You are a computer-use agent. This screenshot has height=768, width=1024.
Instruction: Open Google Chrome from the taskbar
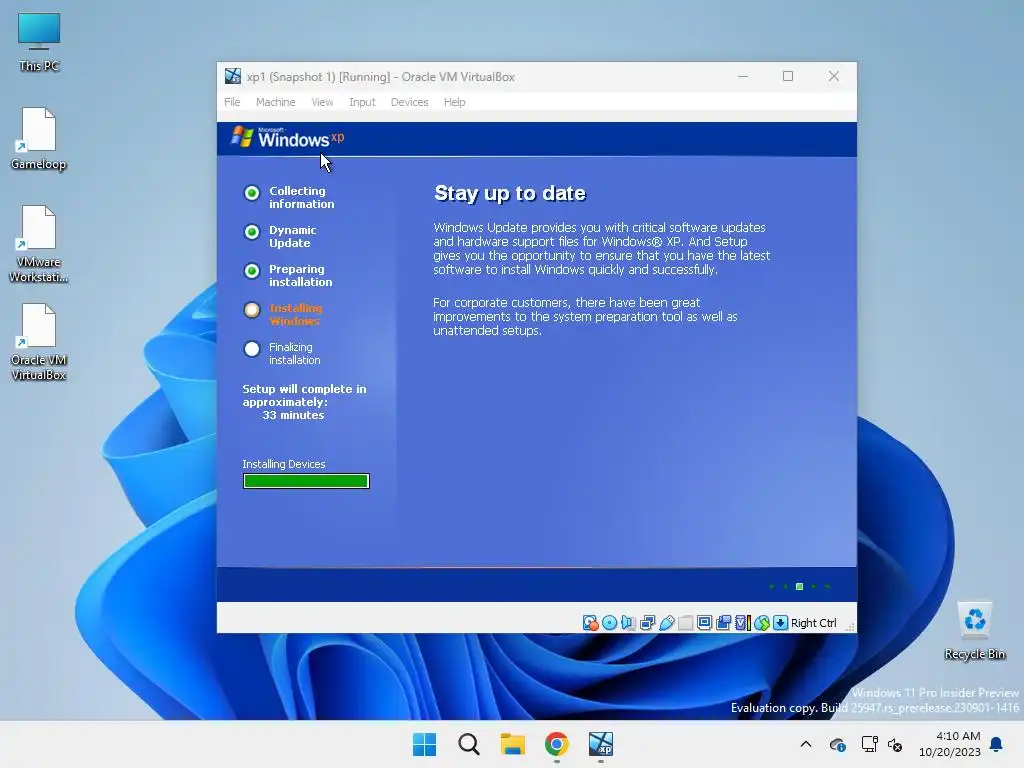[557, 744]
